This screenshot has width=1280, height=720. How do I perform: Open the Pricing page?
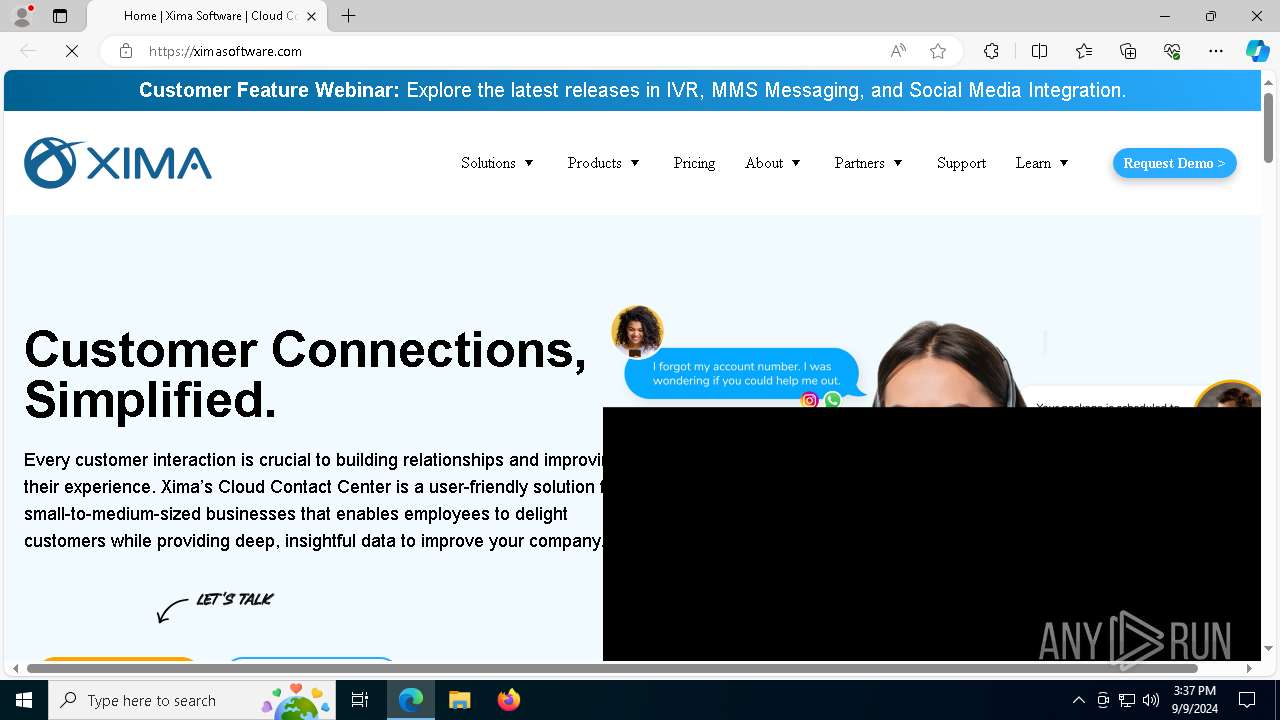pyautogui.click(x=694, y=163)
